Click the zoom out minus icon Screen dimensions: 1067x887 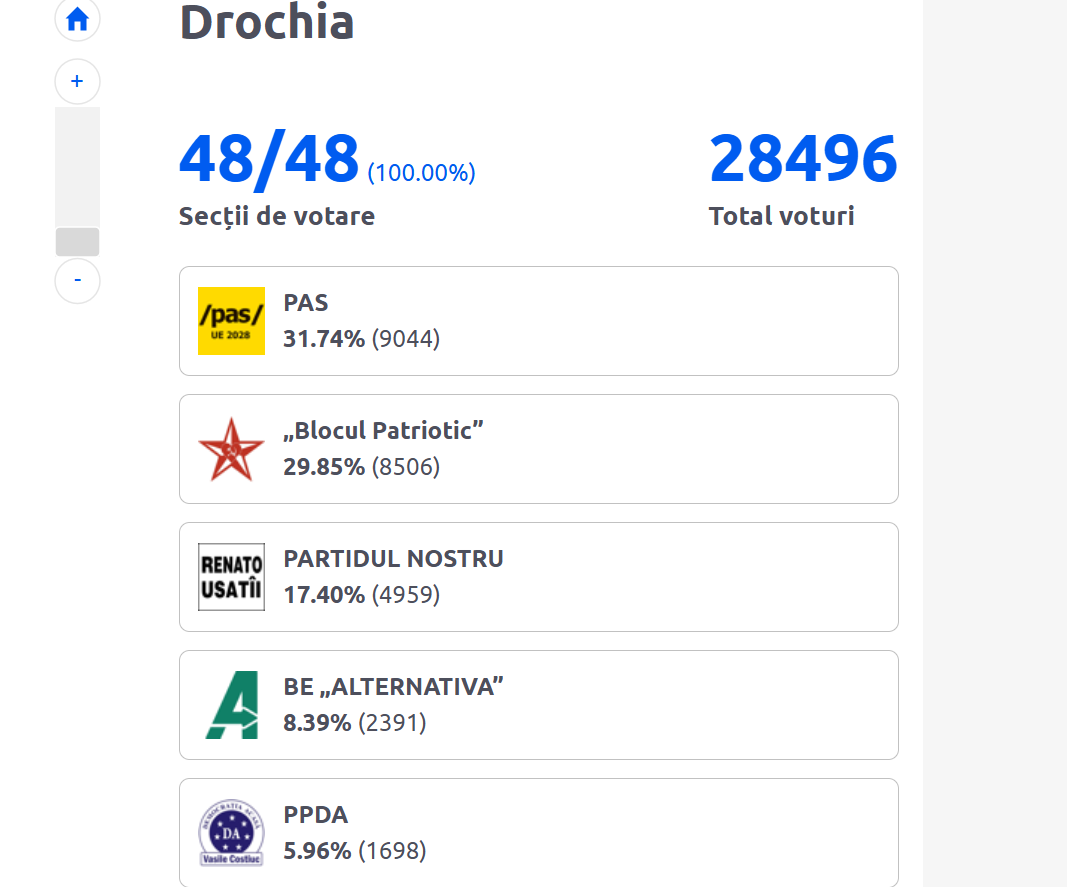[77, 281]
